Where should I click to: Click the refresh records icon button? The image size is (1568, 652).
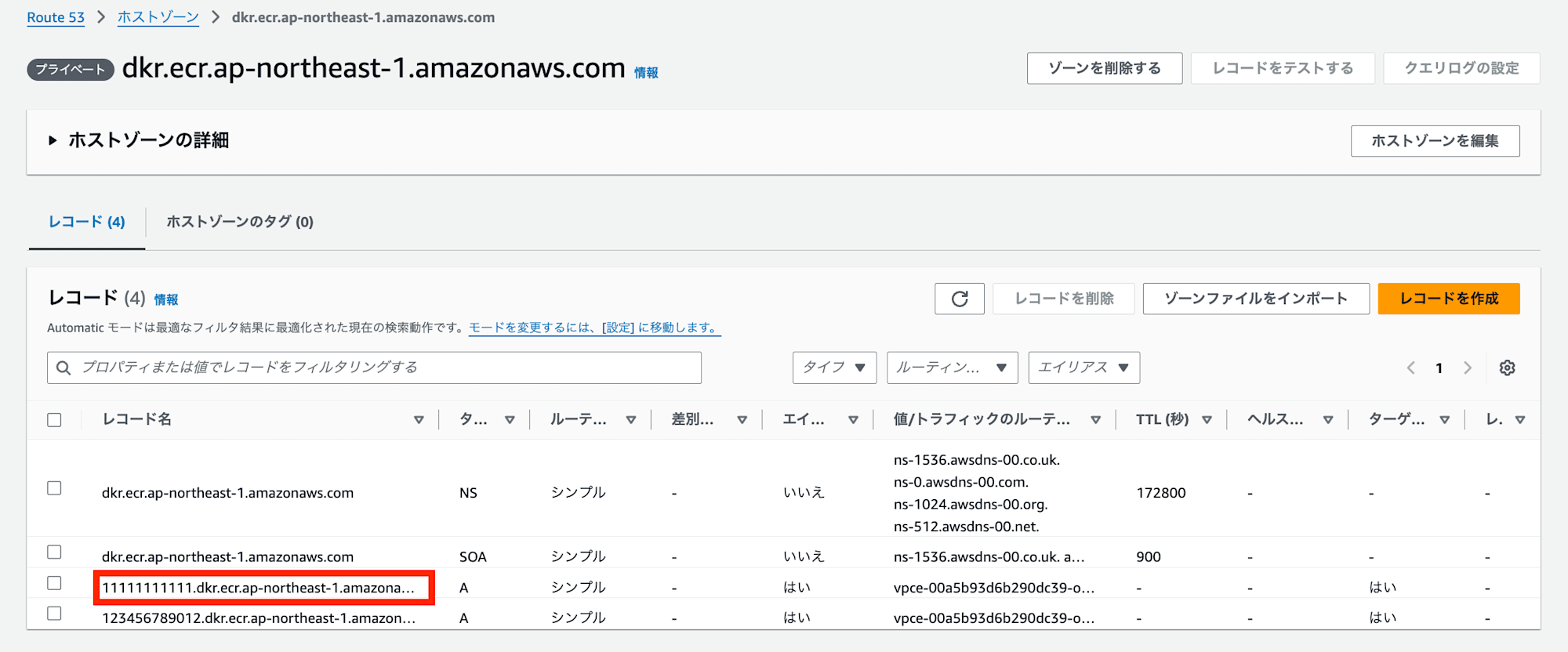960,299
